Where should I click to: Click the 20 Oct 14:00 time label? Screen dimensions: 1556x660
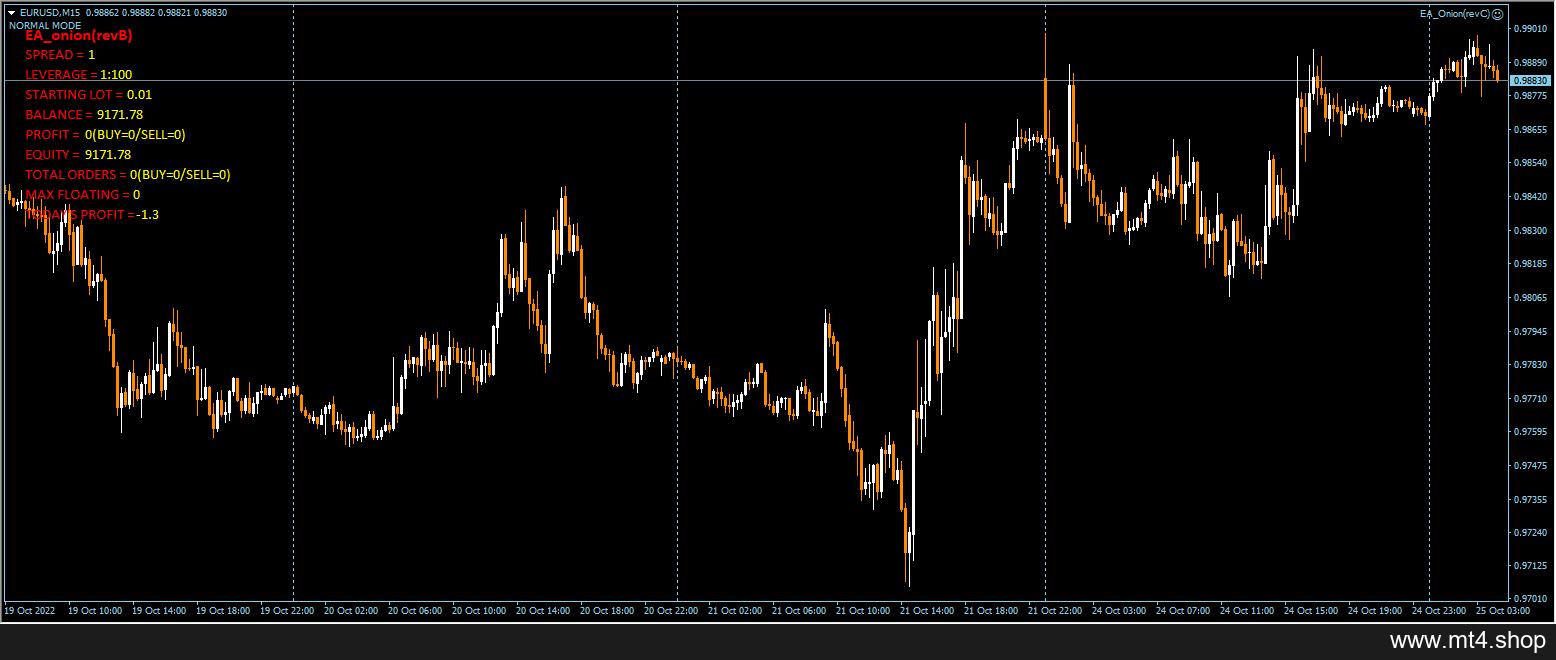(542, 610)
